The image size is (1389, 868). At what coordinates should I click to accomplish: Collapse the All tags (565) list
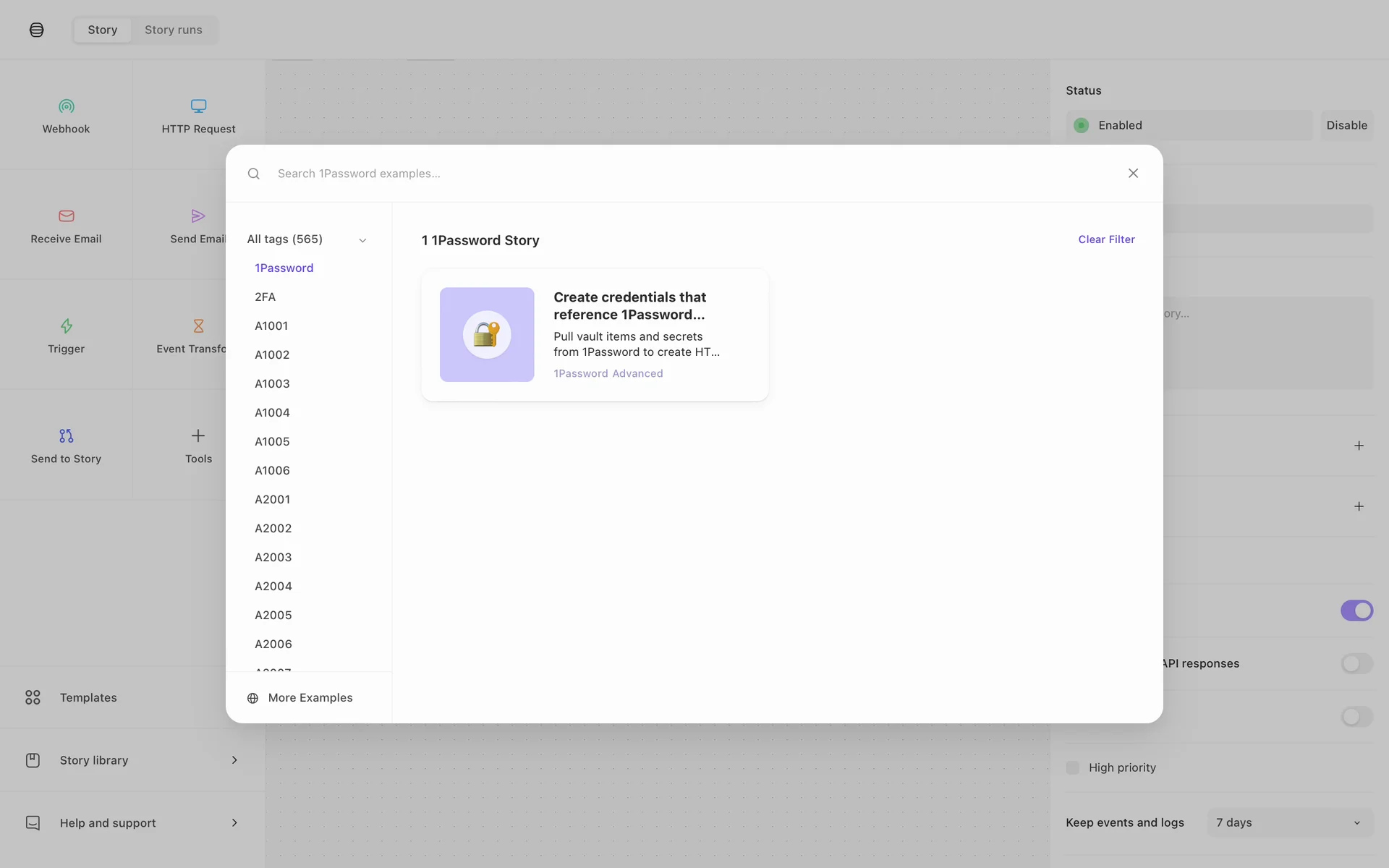tap(362, 240)
